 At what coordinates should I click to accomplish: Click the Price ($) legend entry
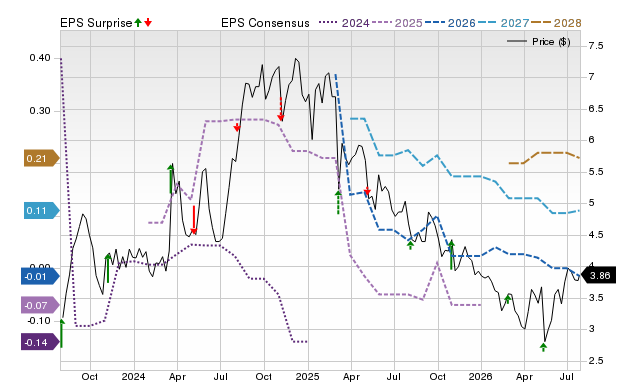(x=539, y=42)
